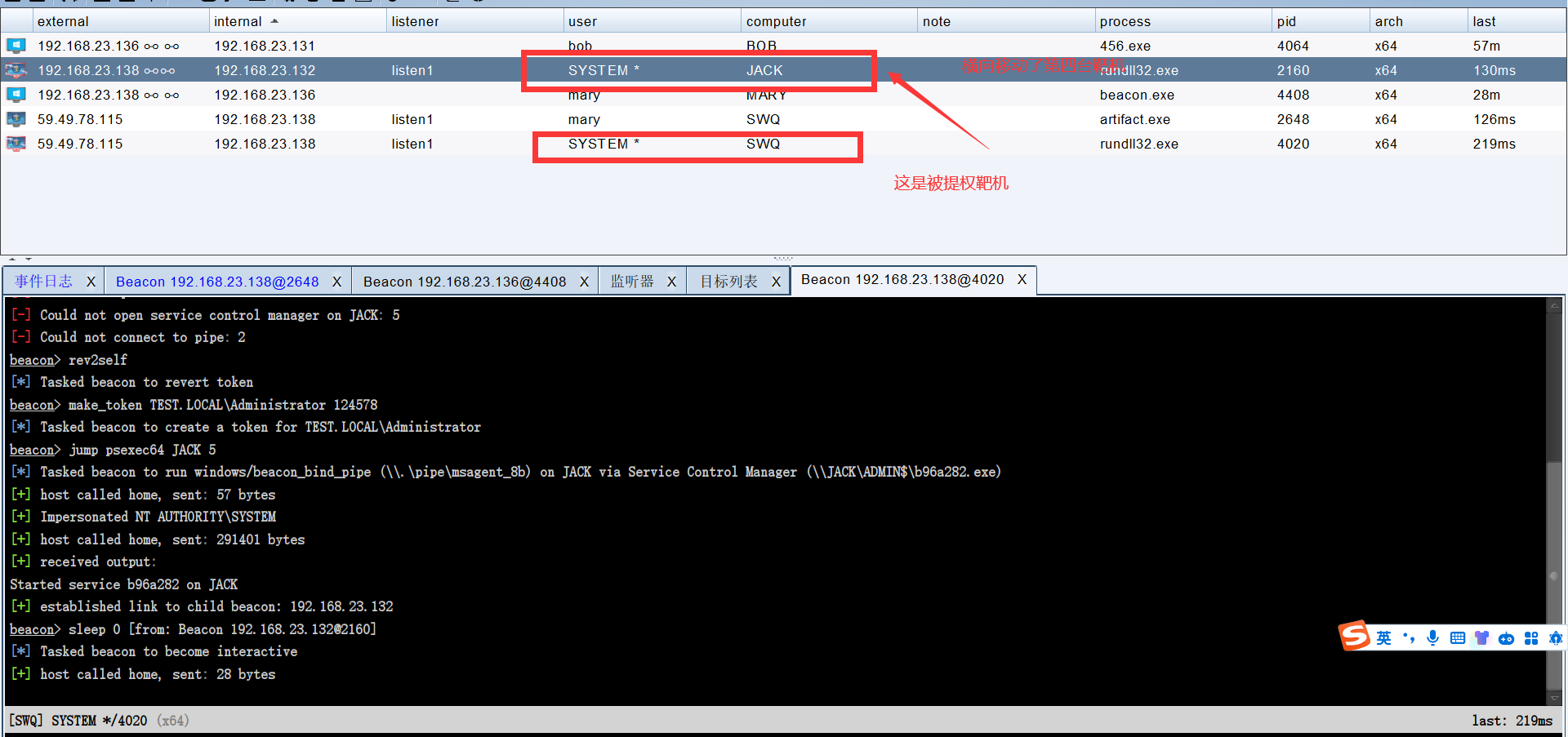
Task: Close the Beacon 192.168.23.136@4408 tab
Action: pyautogui.click(x=584, y=282)
